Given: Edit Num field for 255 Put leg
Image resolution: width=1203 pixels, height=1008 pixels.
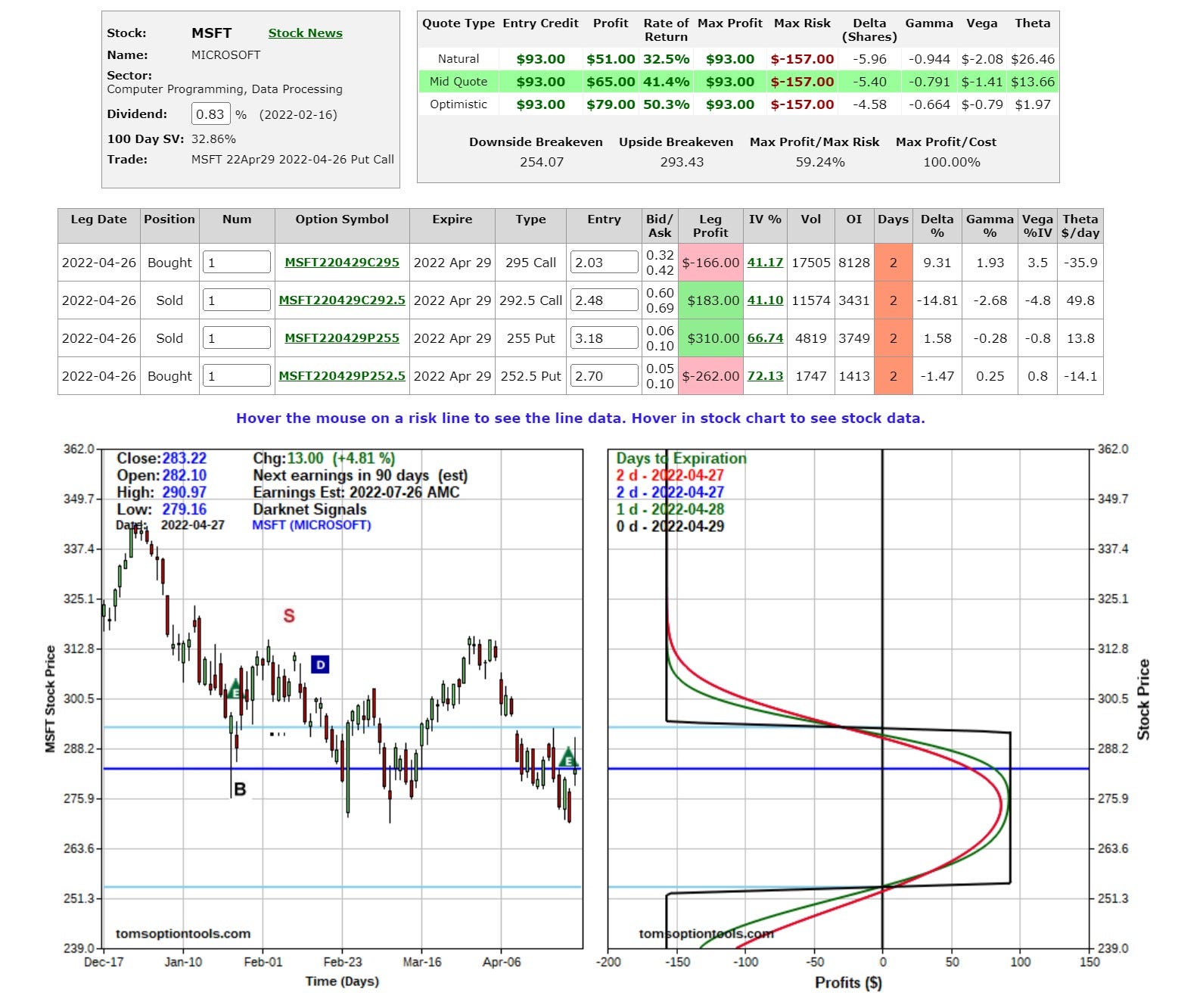Looking at the screenshot, I should [x=237, y=338].
